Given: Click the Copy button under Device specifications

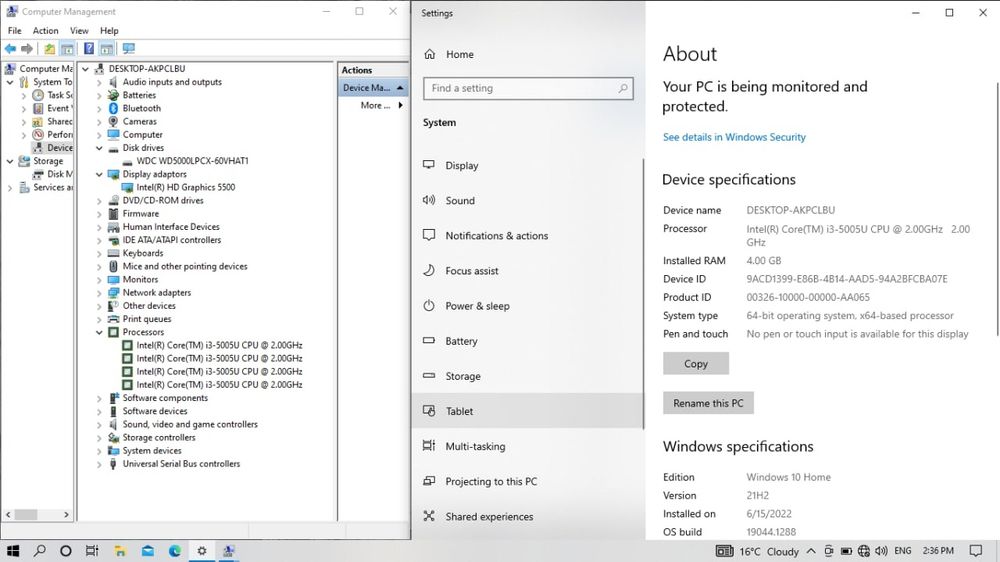Looking at the screenshot, I should [x=696, y=364].
